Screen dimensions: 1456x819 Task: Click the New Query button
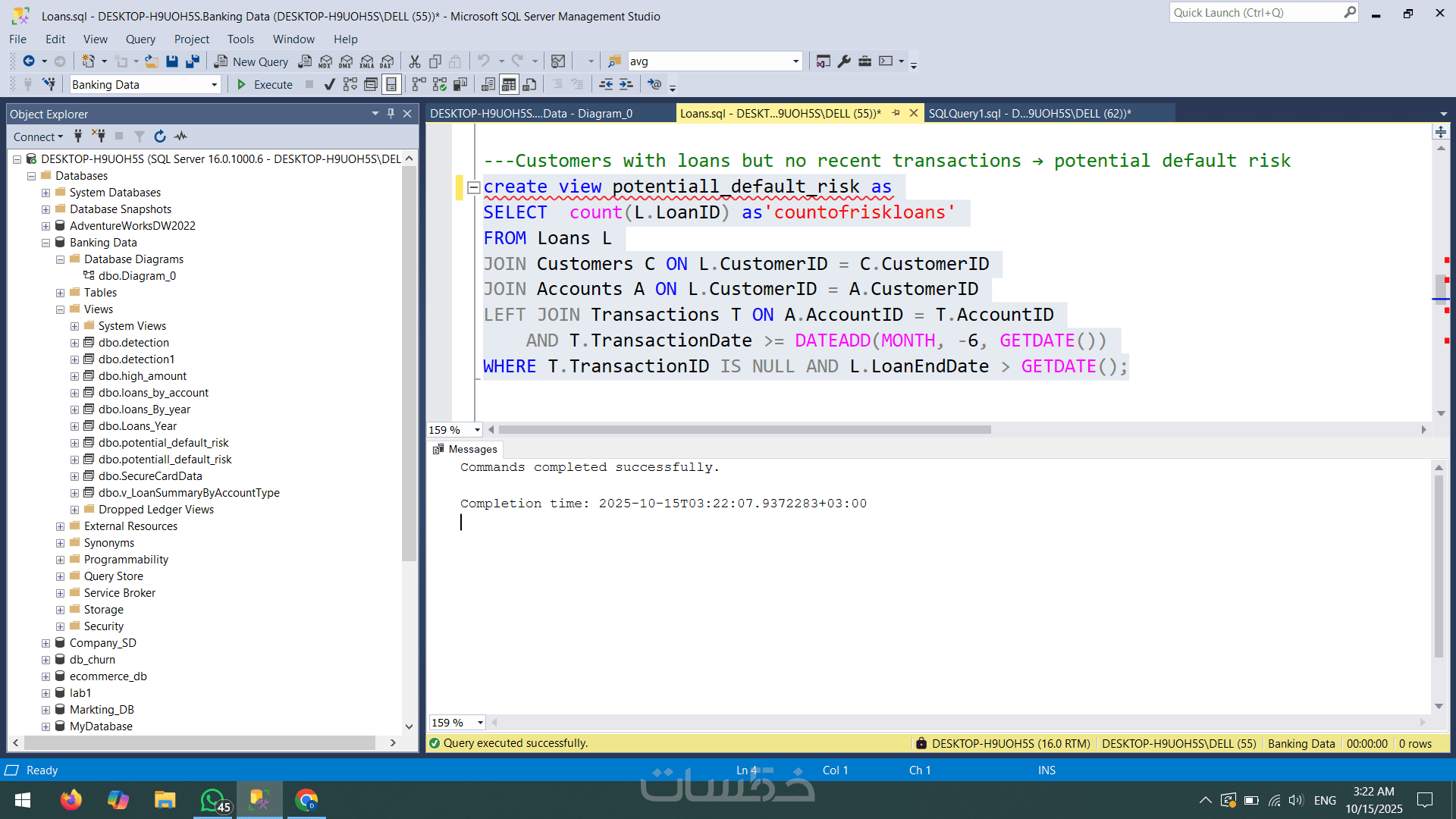(x=251, y=61)
